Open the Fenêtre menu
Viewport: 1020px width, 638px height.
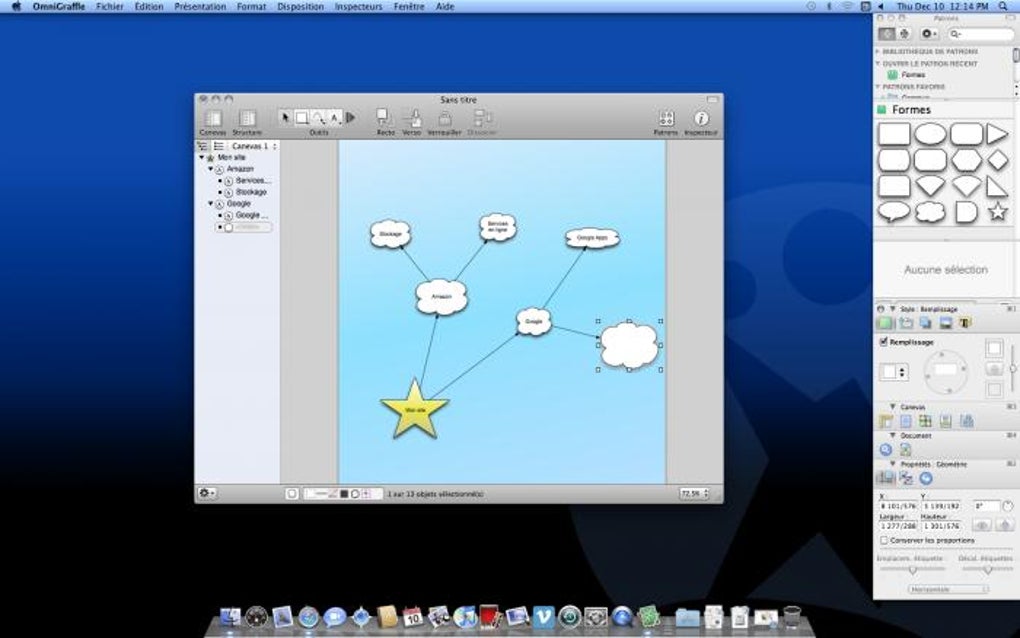pyautogui.click(x=409, y=7)
